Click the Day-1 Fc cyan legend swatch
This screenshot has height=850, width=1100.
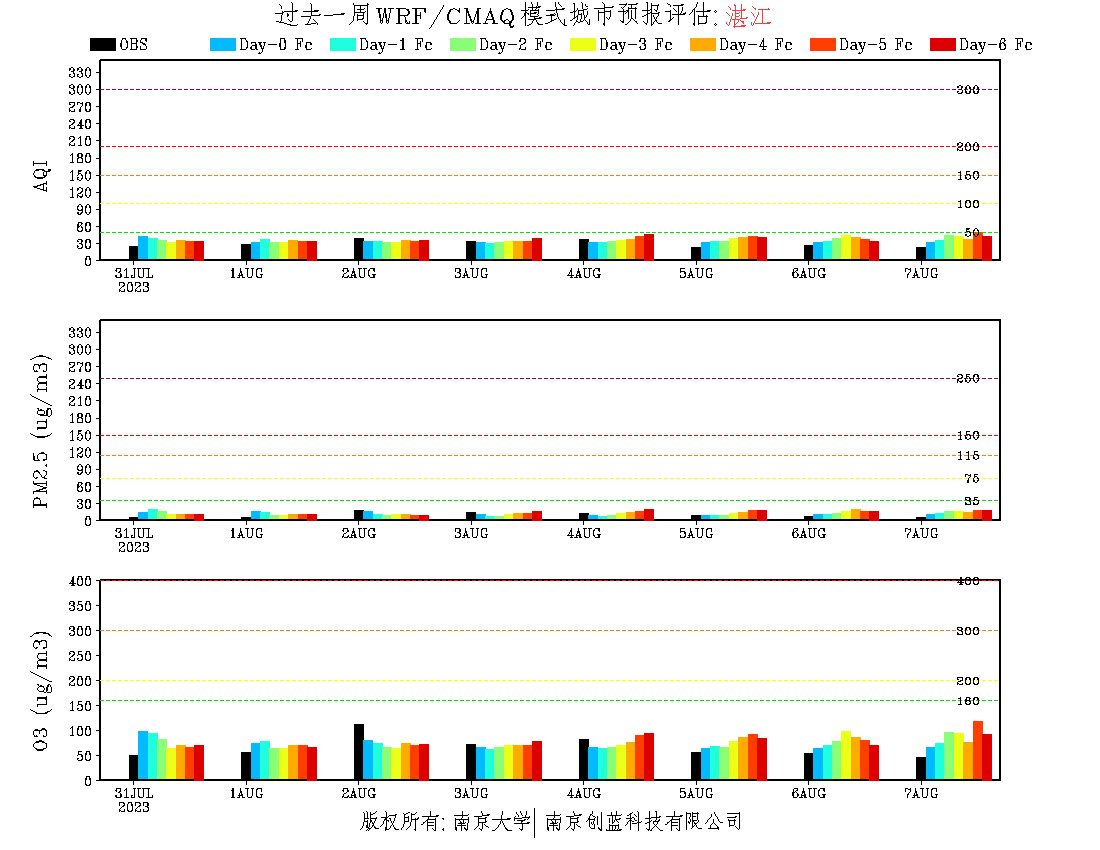tap(342, 44)
